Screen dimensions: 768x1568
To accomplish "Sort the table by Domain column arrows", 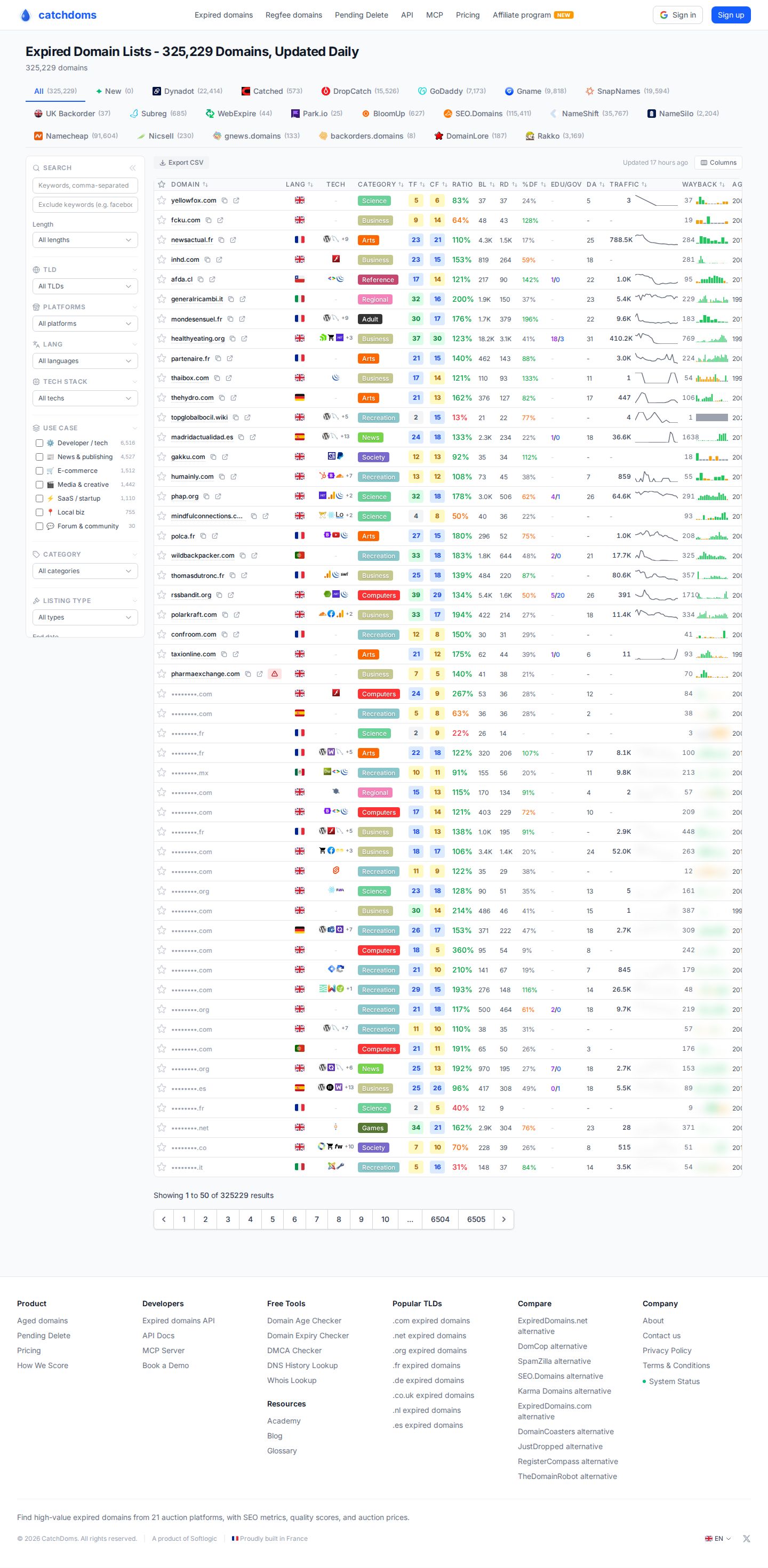I will click(205, 184).
